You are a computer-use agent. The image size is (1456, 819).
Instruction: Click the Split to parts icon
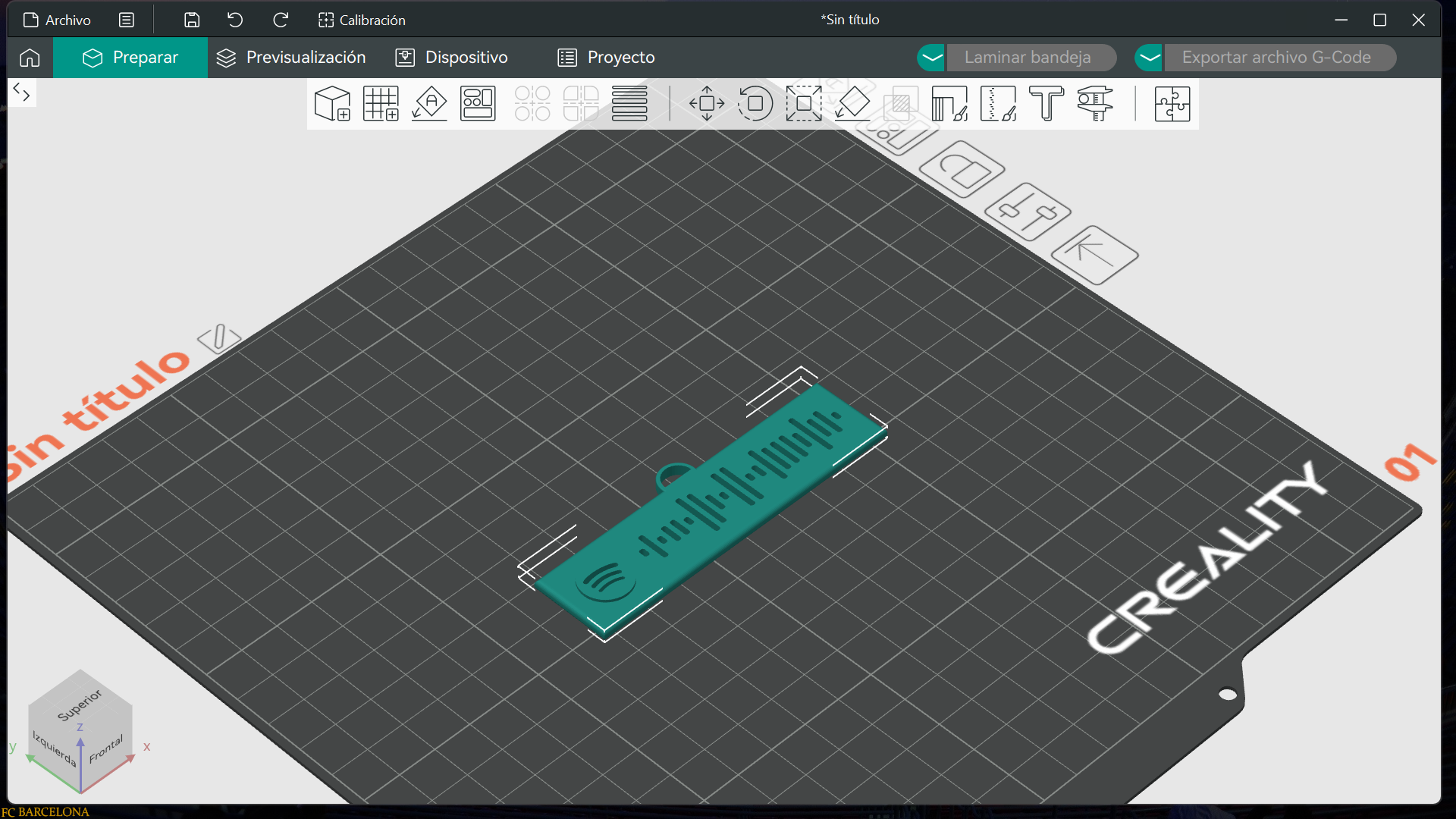click(581, 104)
